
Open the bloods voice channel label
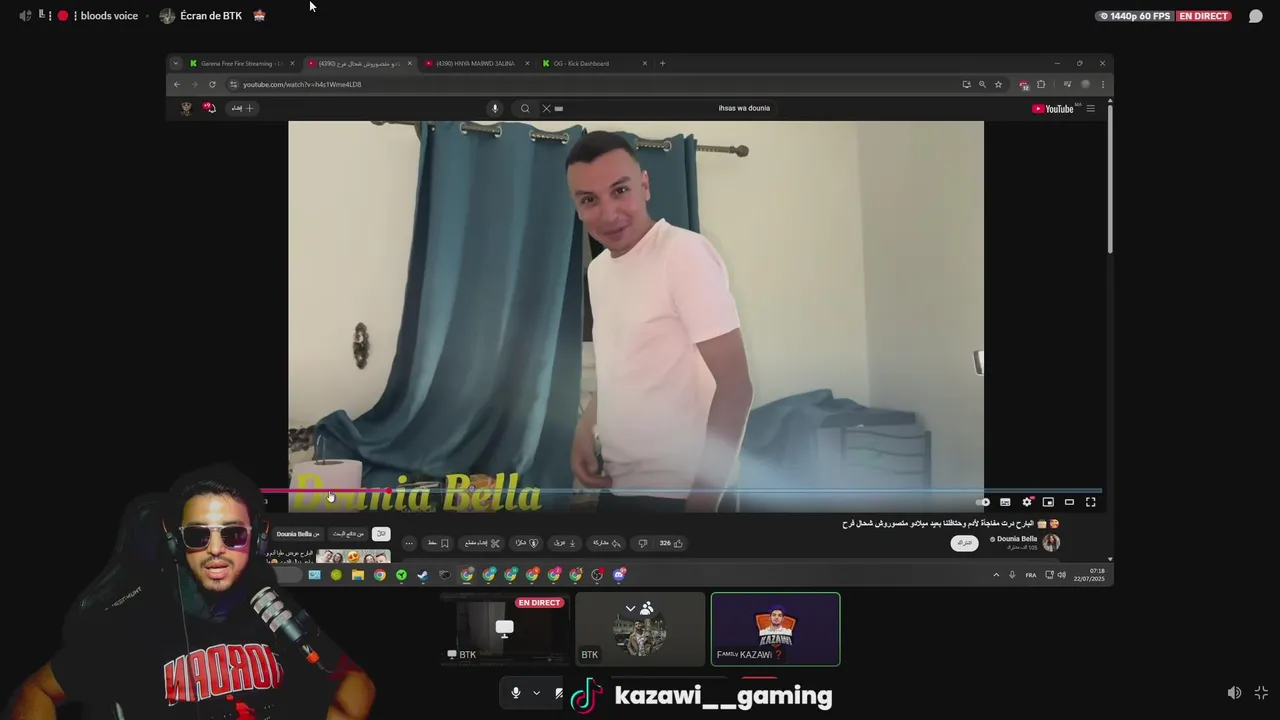109,16
